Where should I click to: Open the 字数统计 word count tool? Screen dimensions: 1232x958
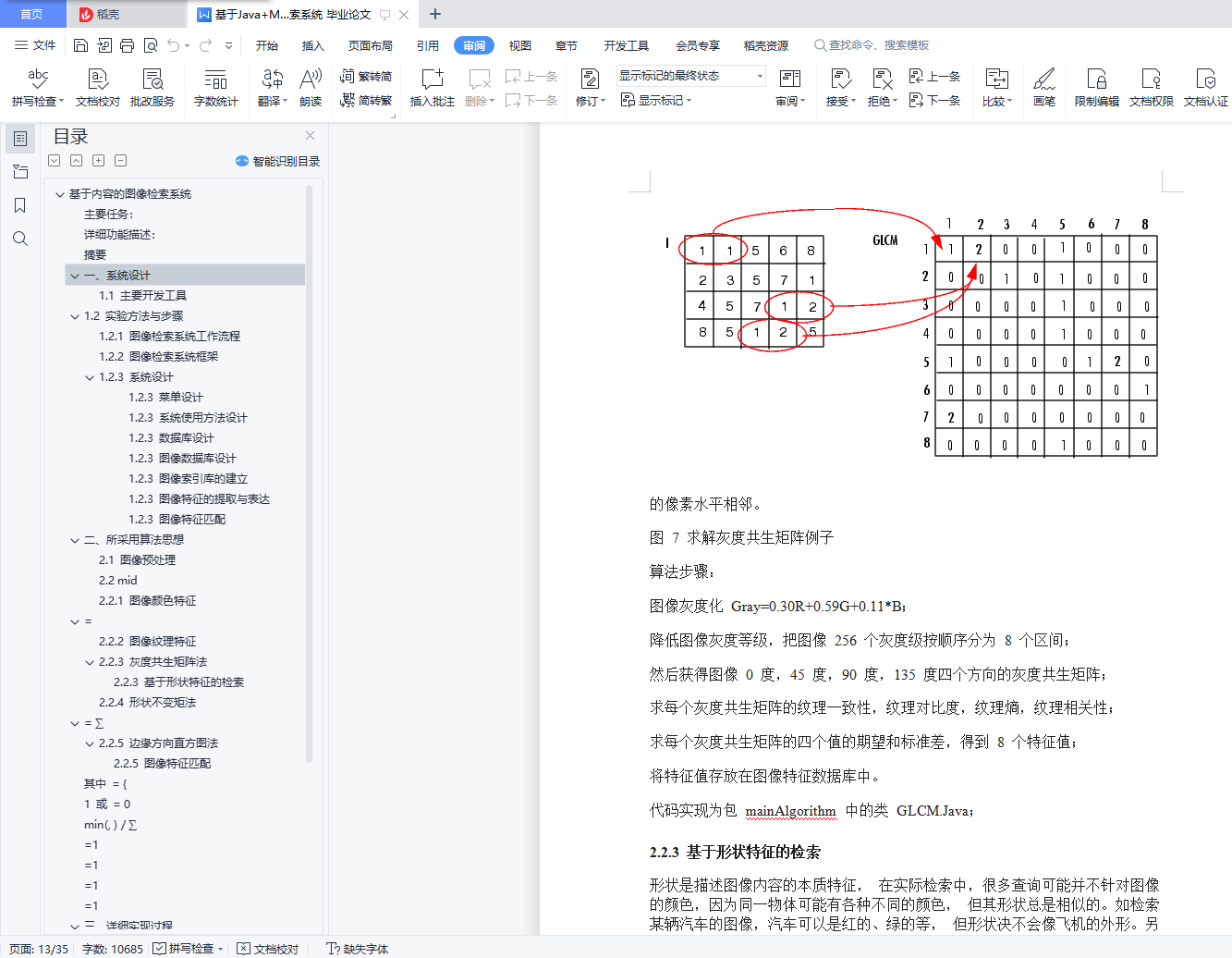pyautogui.click(x=215, y=88)
